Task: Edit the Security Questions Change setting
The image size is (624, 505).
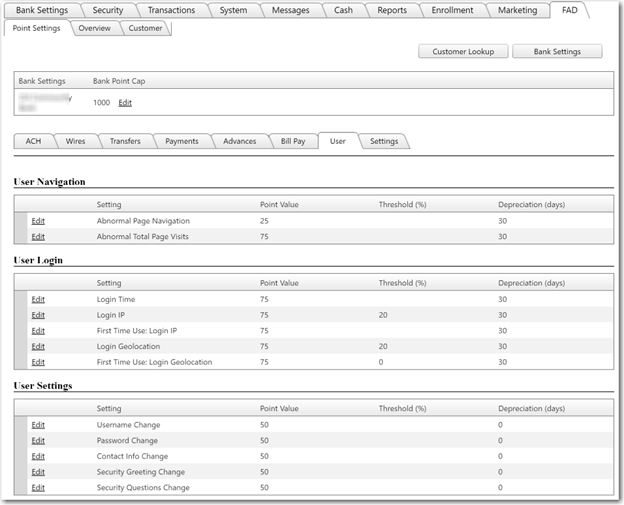Action: [38, 488]
